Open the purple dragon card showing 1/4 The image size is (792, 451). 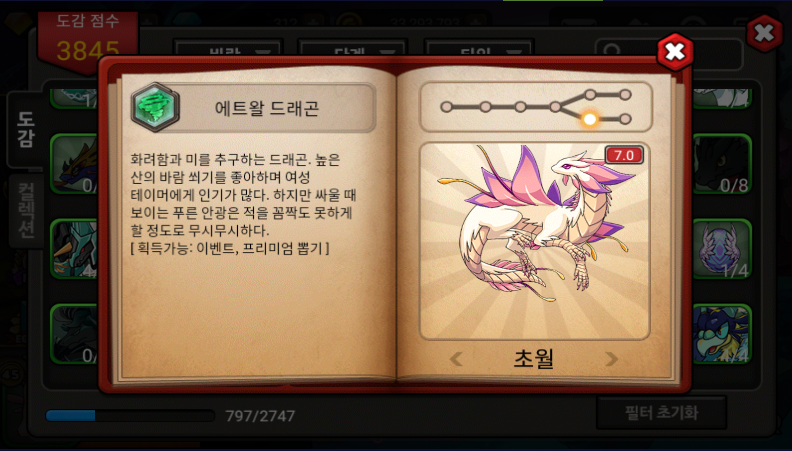(x=722, y=249)
